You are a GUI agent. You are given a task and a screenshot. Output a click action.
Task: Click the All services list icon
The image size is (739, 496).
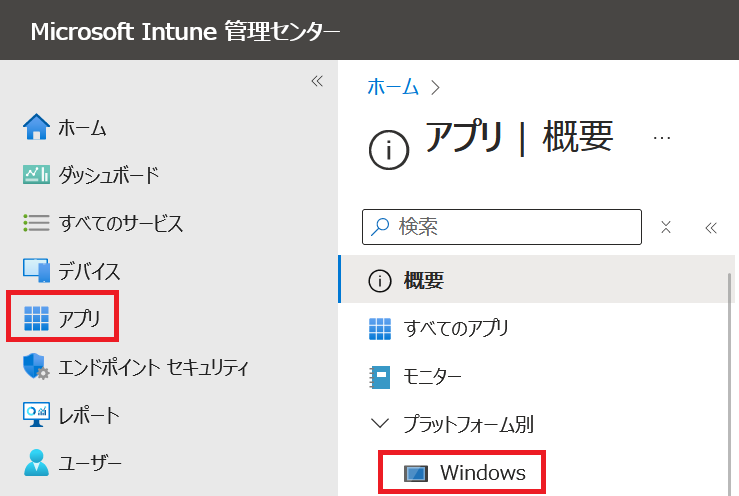tap(36, 223)
